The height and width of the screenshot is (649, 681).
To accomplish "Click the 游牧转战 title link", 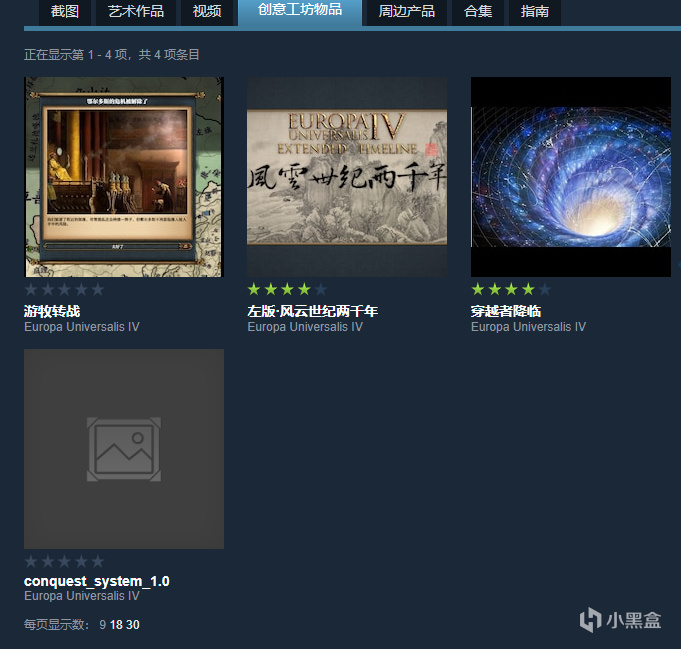I will (52, 311).
